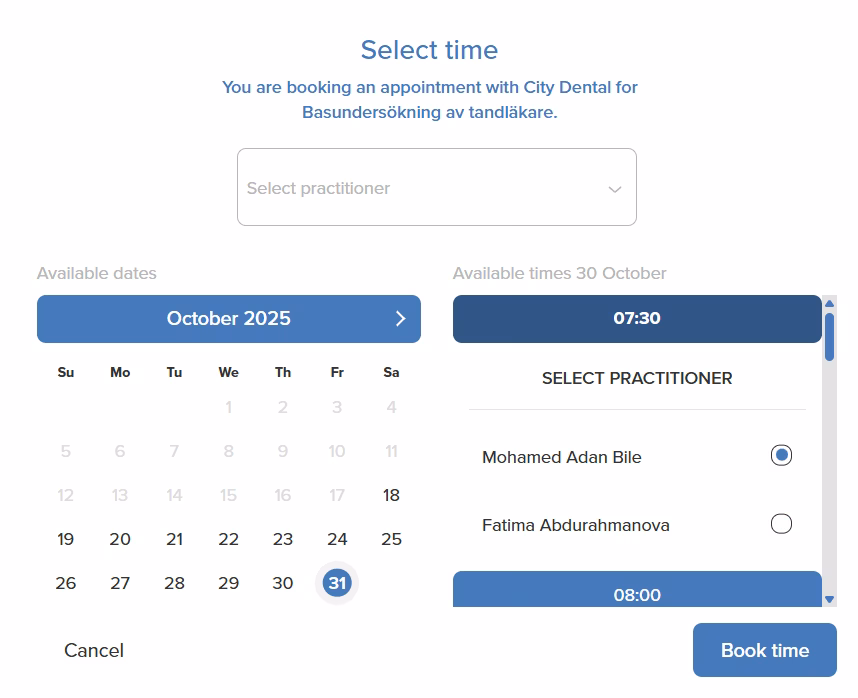The height and width of the screenshot is (698, 858).
Task: Select October 30 on the calendar
Action: pos(282,583)
